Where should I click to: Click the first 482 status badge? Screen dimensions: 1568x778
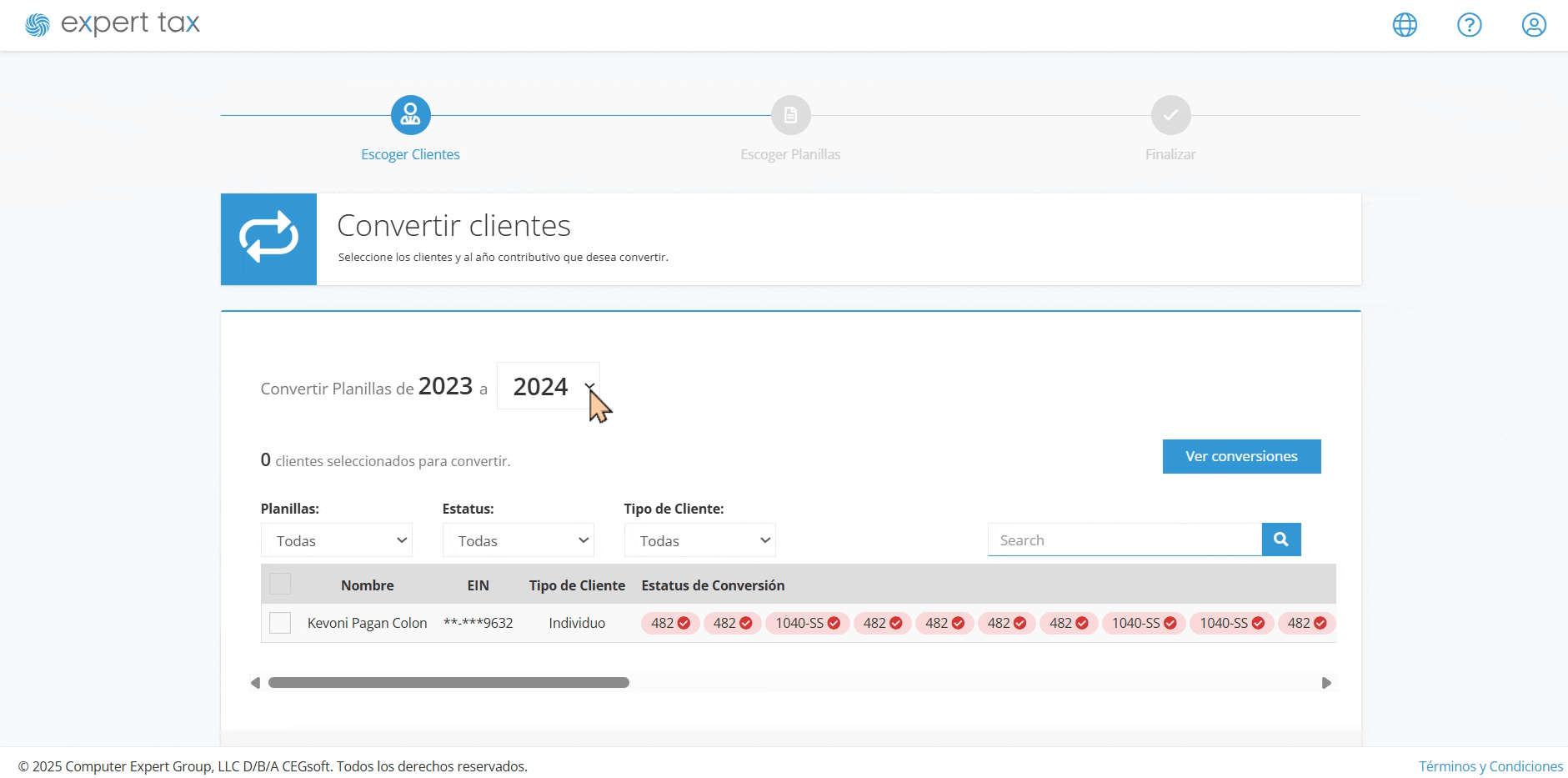tap(670, 623)
